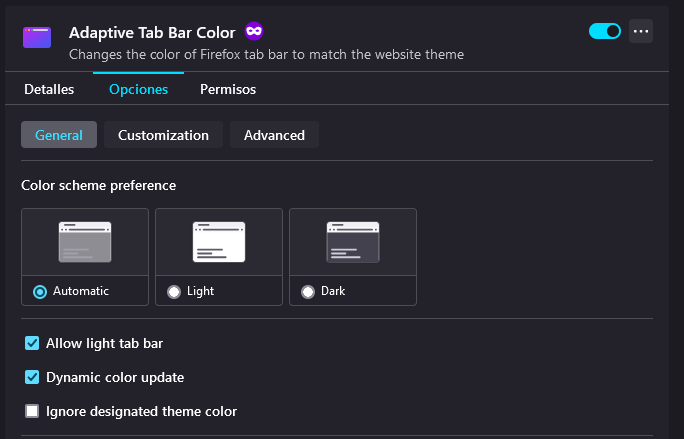Click the Automatic scheme preview thumbnail

tap(85, 242)
